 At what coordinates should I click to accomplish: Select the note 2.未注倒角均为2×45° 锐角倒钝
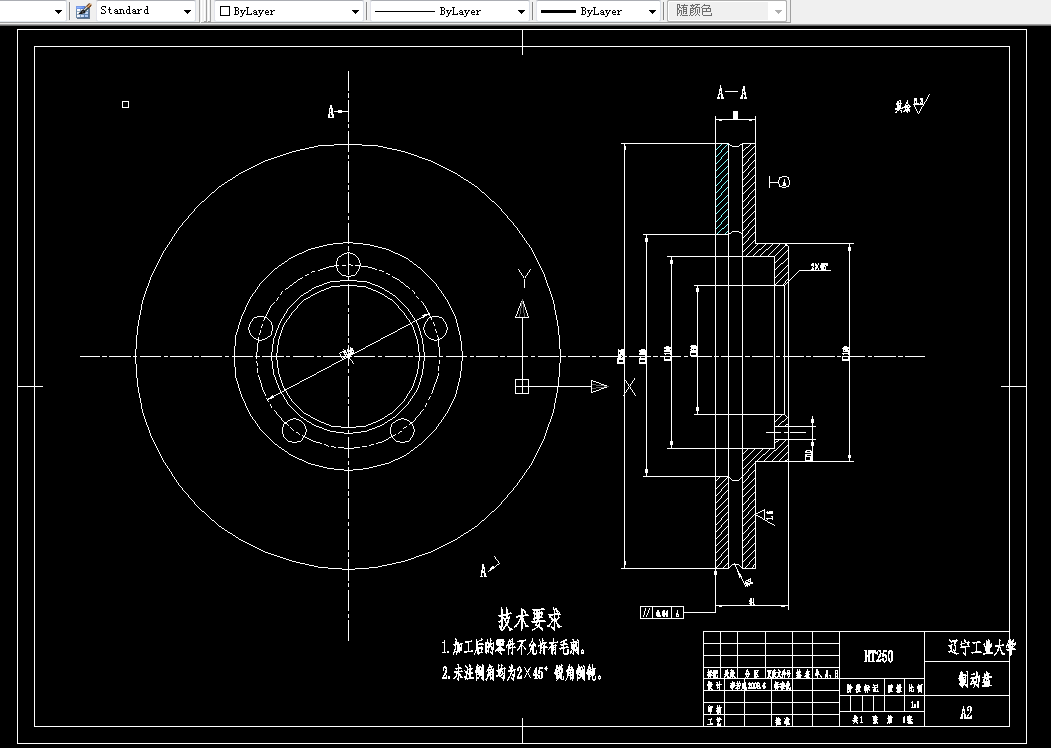coord(522,674)
